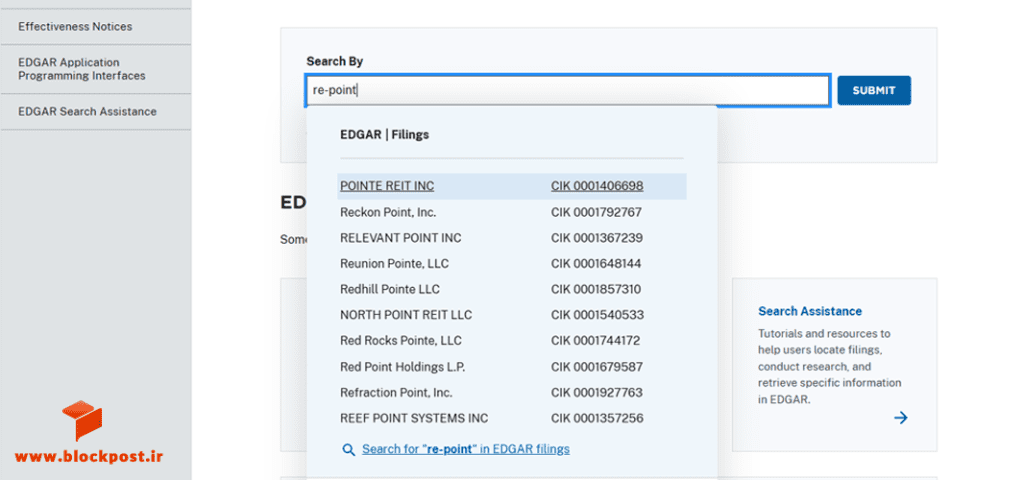Click CIK 0001927763 entry
The height and width of the screenshot is (480, 1024).
(x=597, y=393)
